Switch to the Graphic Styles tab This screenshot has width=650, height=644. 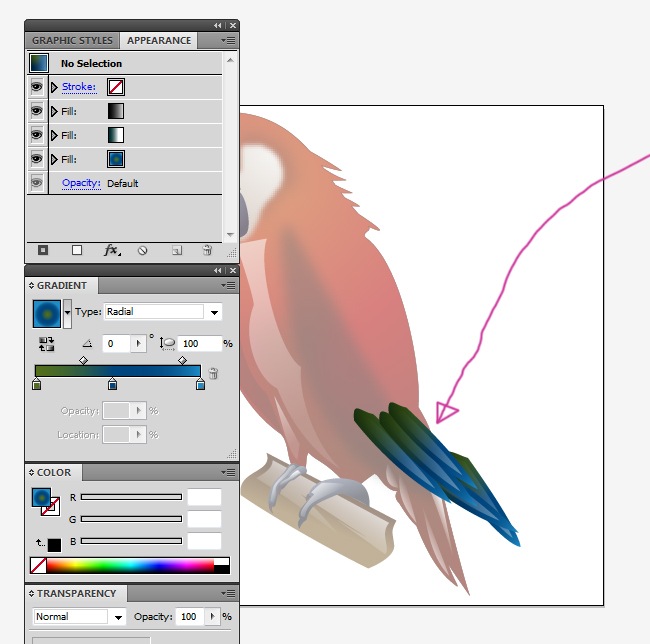coord(73,41)
